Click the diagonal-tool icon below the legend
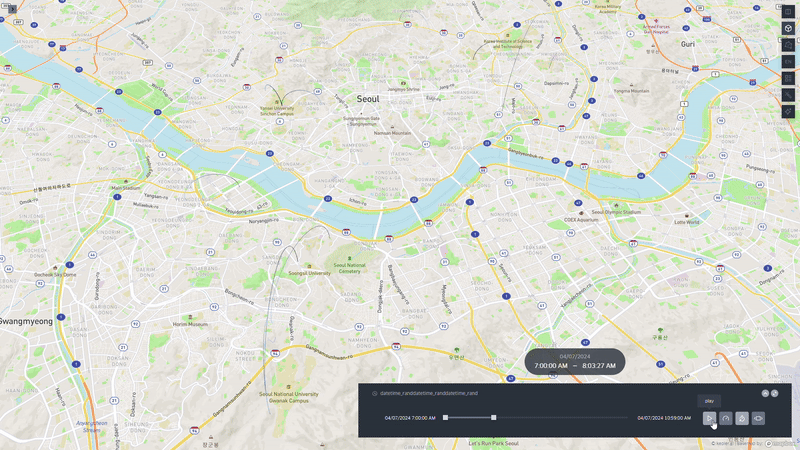The height and width of the screenshot is (450, 800). [788, 95]
